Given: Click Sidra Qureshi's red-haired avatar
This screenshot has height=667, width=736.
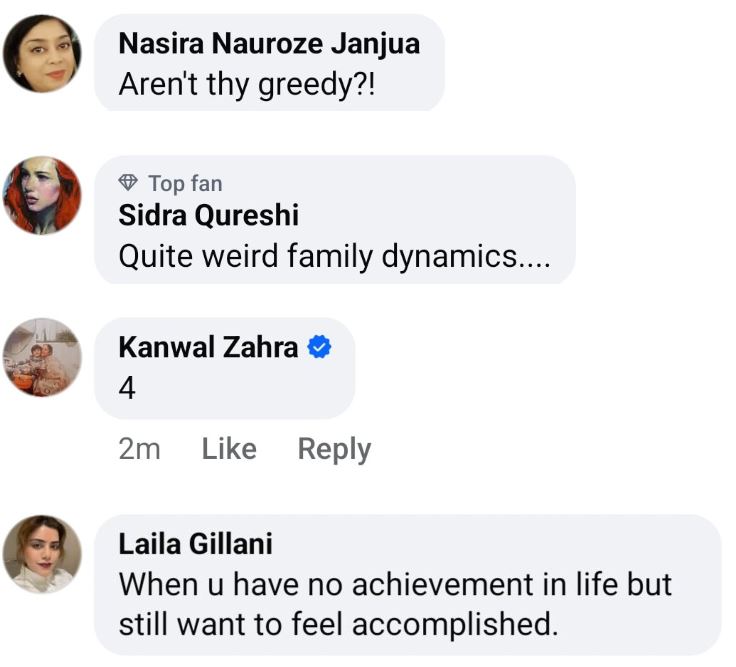Looking at the screenshot, I should point(42,195).
